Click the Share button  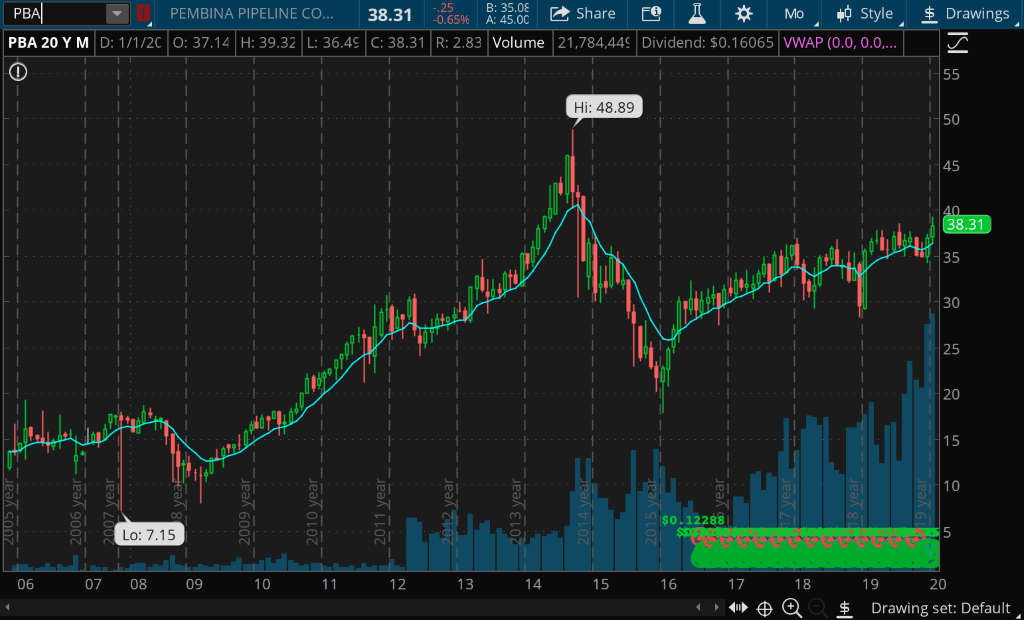pyautogui.click(x=583, y=14)
